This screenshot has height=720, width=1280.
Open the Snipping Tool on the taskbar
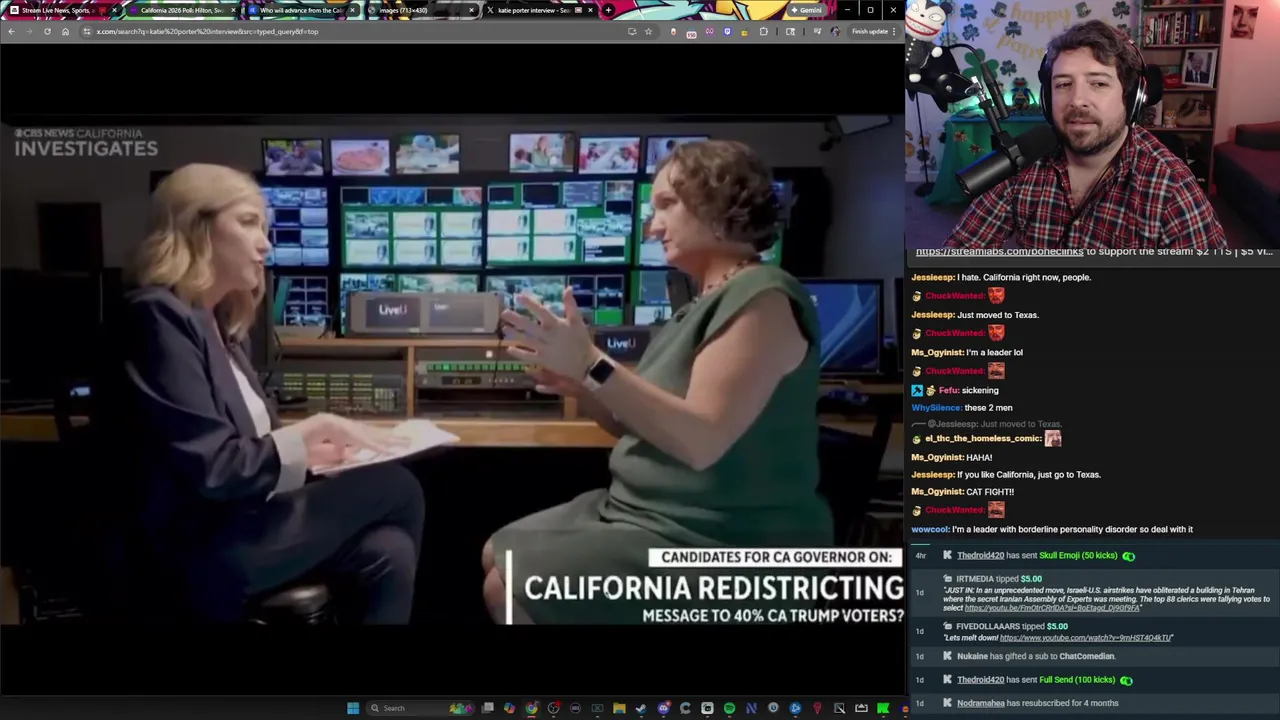pyautogui.click(x=840, y=708)
